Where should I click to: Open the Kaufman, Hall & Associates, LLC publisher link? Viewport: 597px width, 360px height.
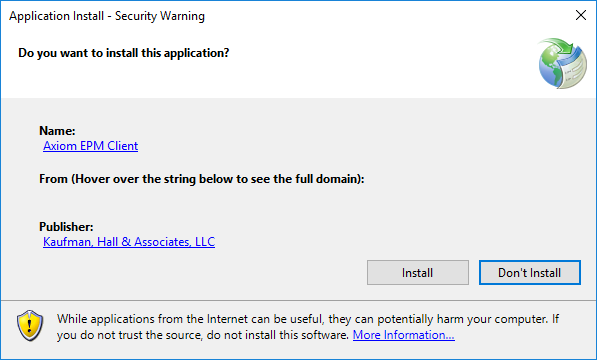pos(129,242)
